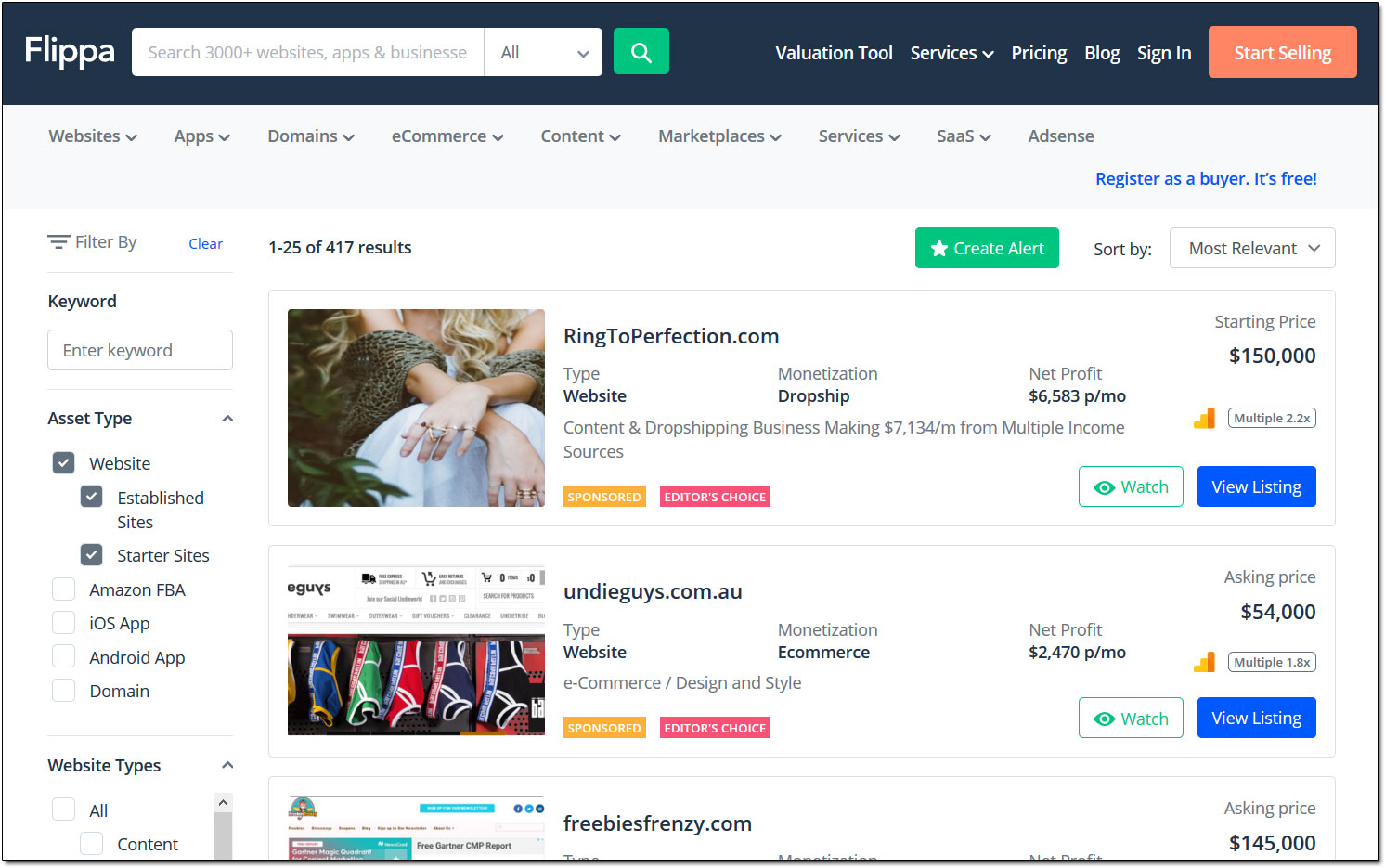Collapse the Website Types section
This screenshot has width=1385, height=868.
(227, 765)
